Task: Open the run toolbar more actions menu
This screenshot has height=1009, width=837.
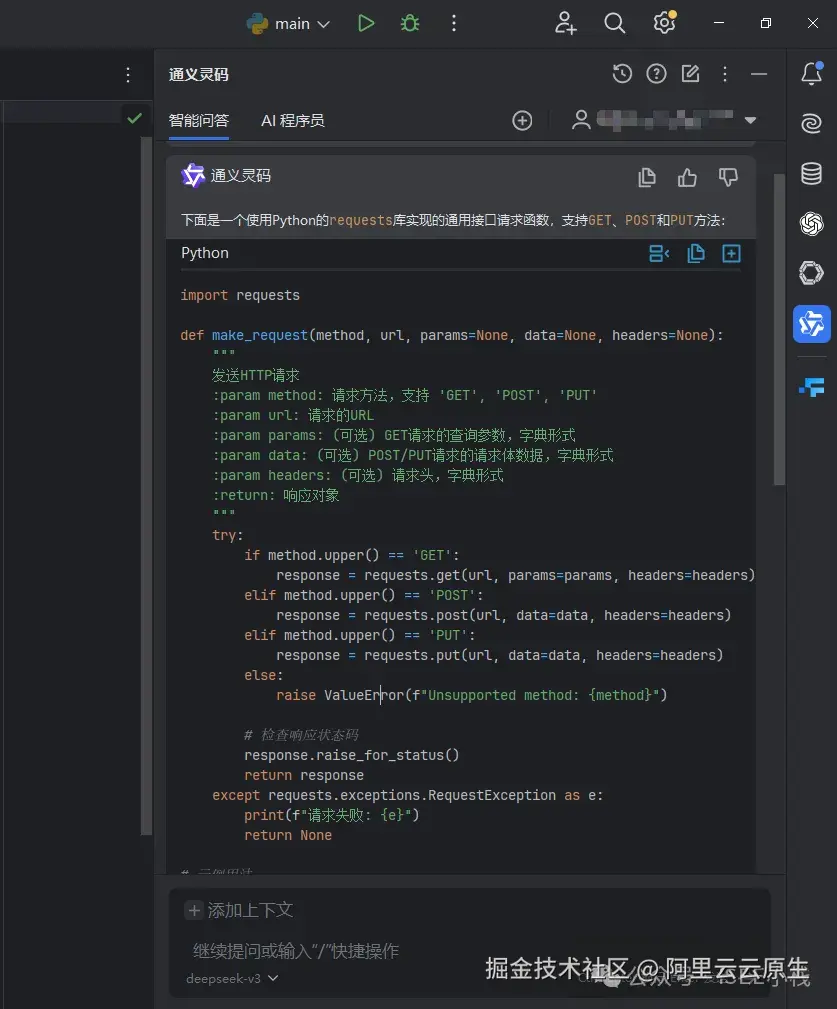Action: click(454, 24)
